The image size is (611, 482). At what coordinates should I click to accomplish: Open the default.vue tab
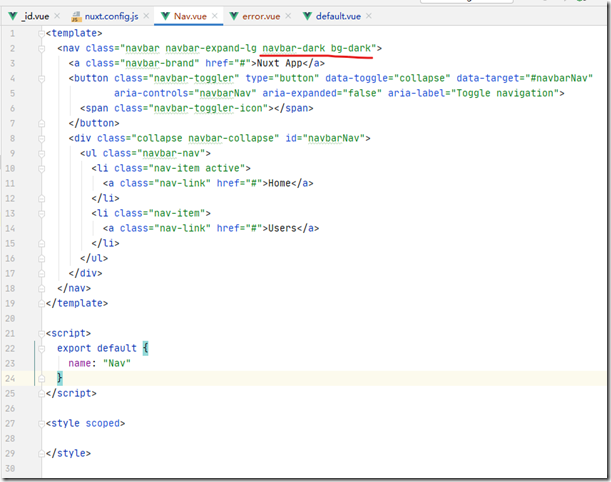pyautogui.click(x=338, y=16)
